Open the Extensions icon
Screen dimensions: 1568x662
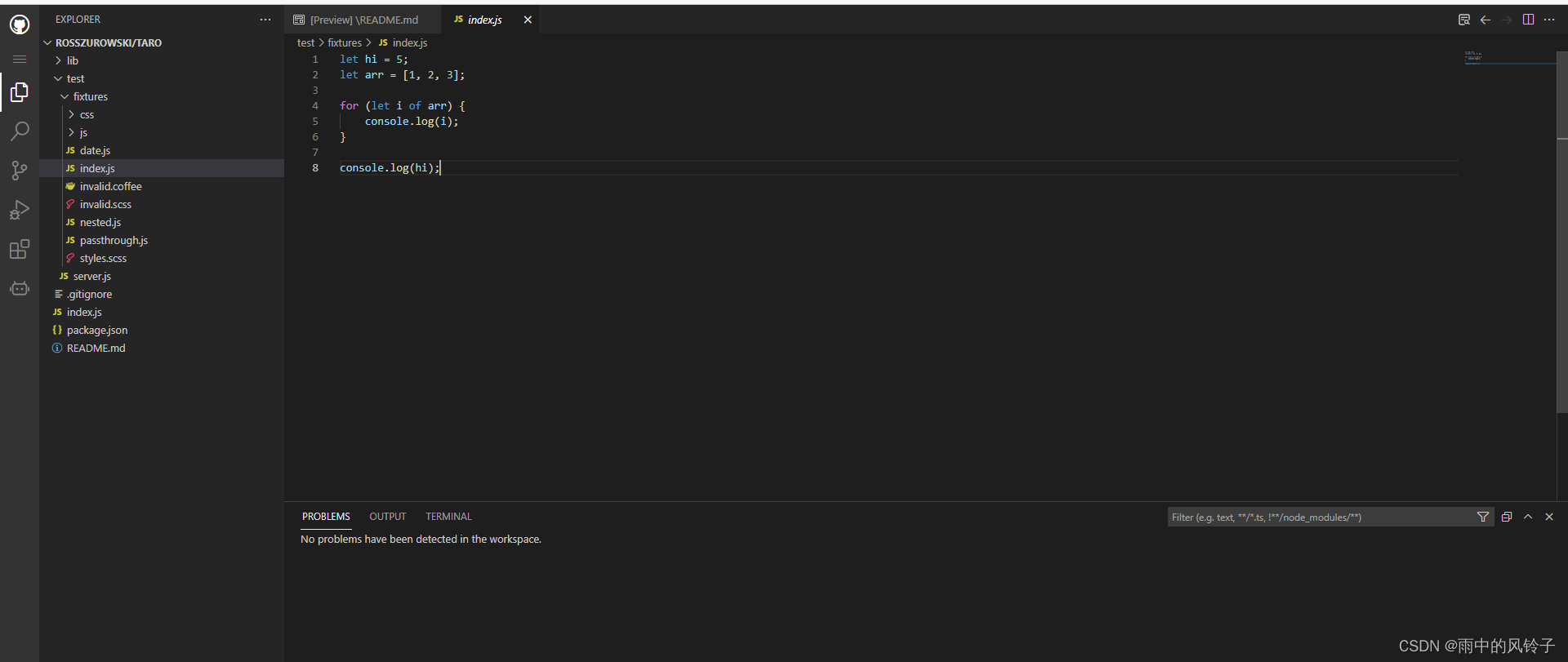20,249
